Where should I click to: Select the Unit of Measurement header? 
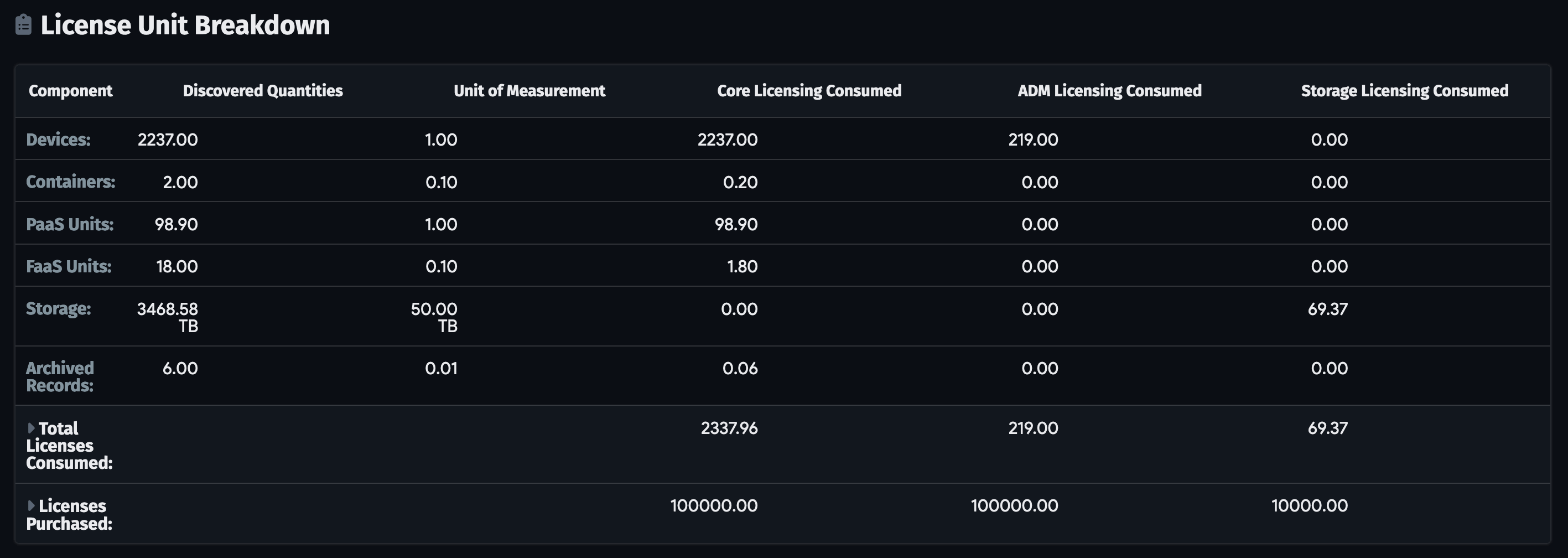click(529, 91)
